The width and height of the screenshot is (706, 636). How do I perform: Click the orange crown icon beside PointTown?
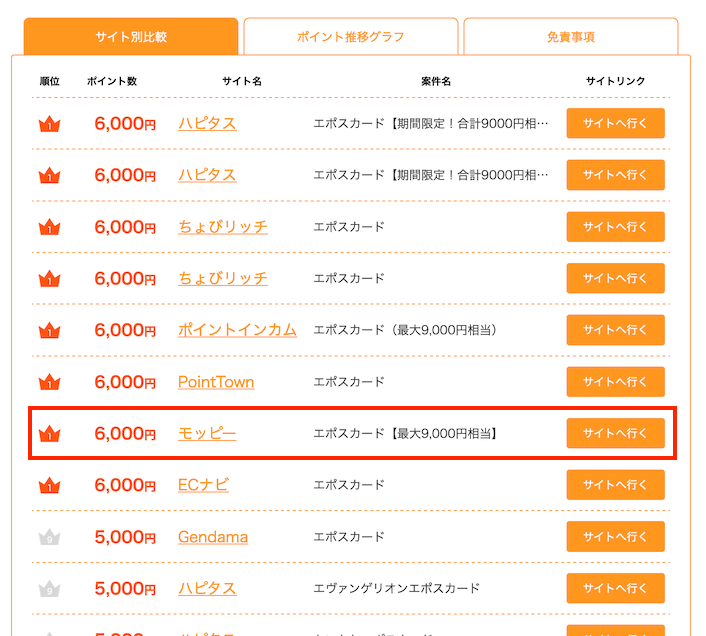coord(49,382)
